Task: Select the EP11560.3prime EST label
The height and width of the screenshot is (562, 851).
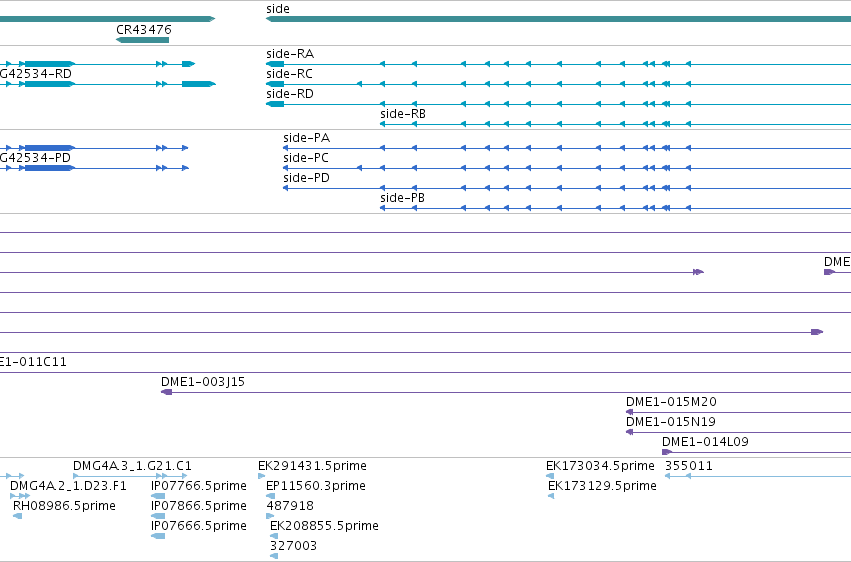Action: [316, 486]
